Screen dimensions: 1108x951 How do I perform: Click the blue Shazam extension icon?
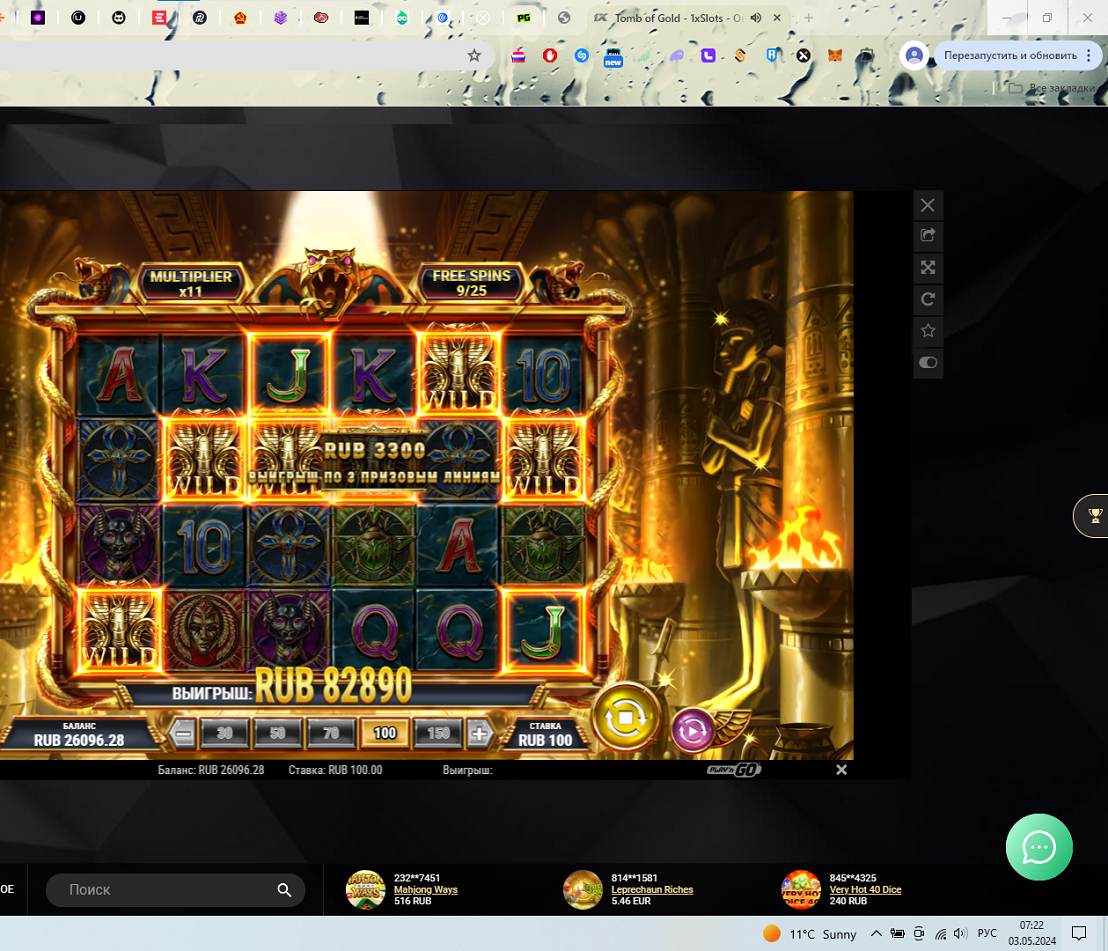[x=582, y=55]
